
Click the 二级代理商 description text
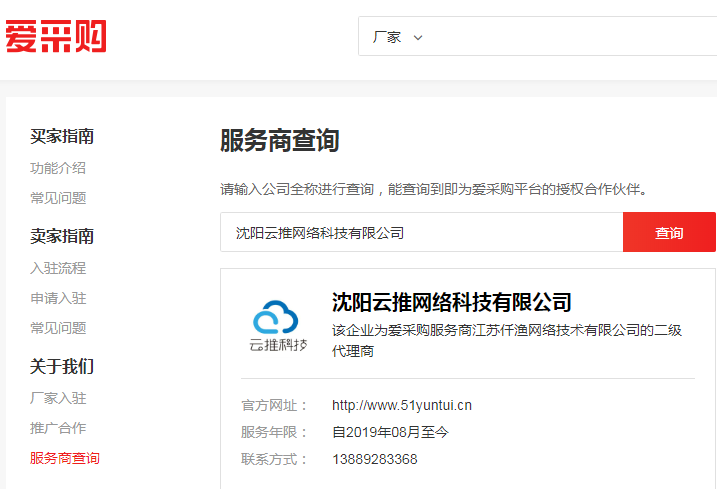click(x=507, y=340)
